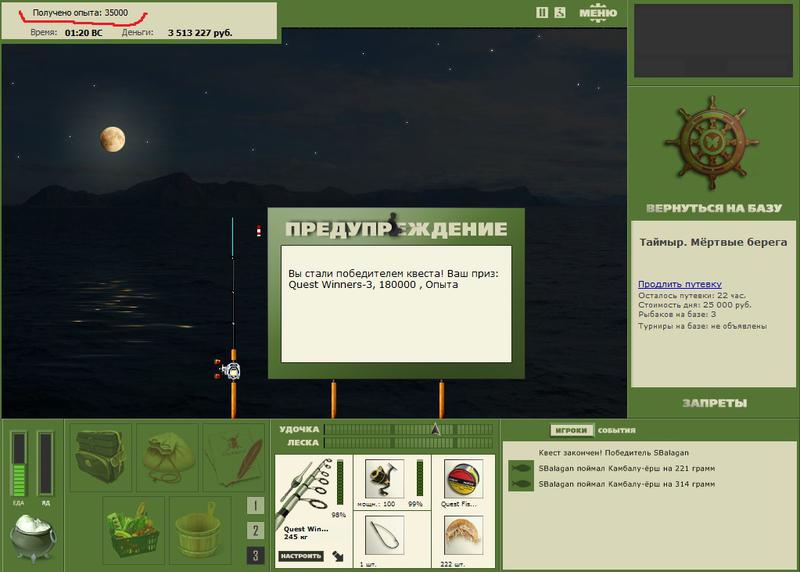
Task: Switch to tackle slot 1
Action: click(255, 505)
